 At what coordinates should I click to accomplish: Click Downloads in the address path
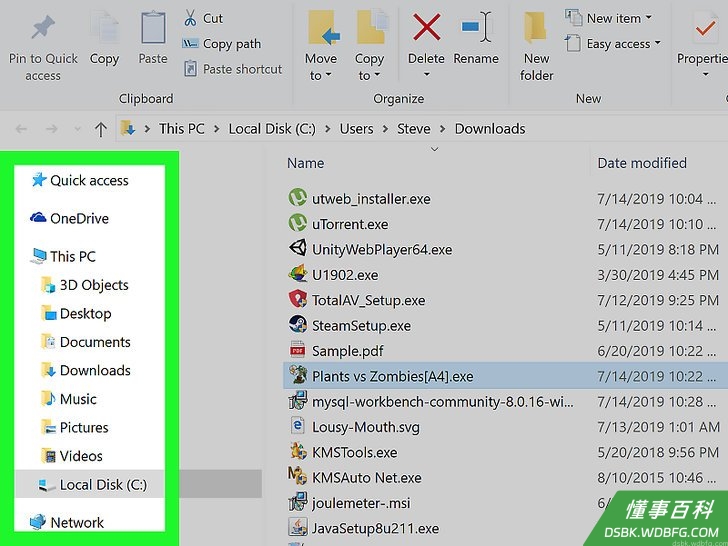490,129
